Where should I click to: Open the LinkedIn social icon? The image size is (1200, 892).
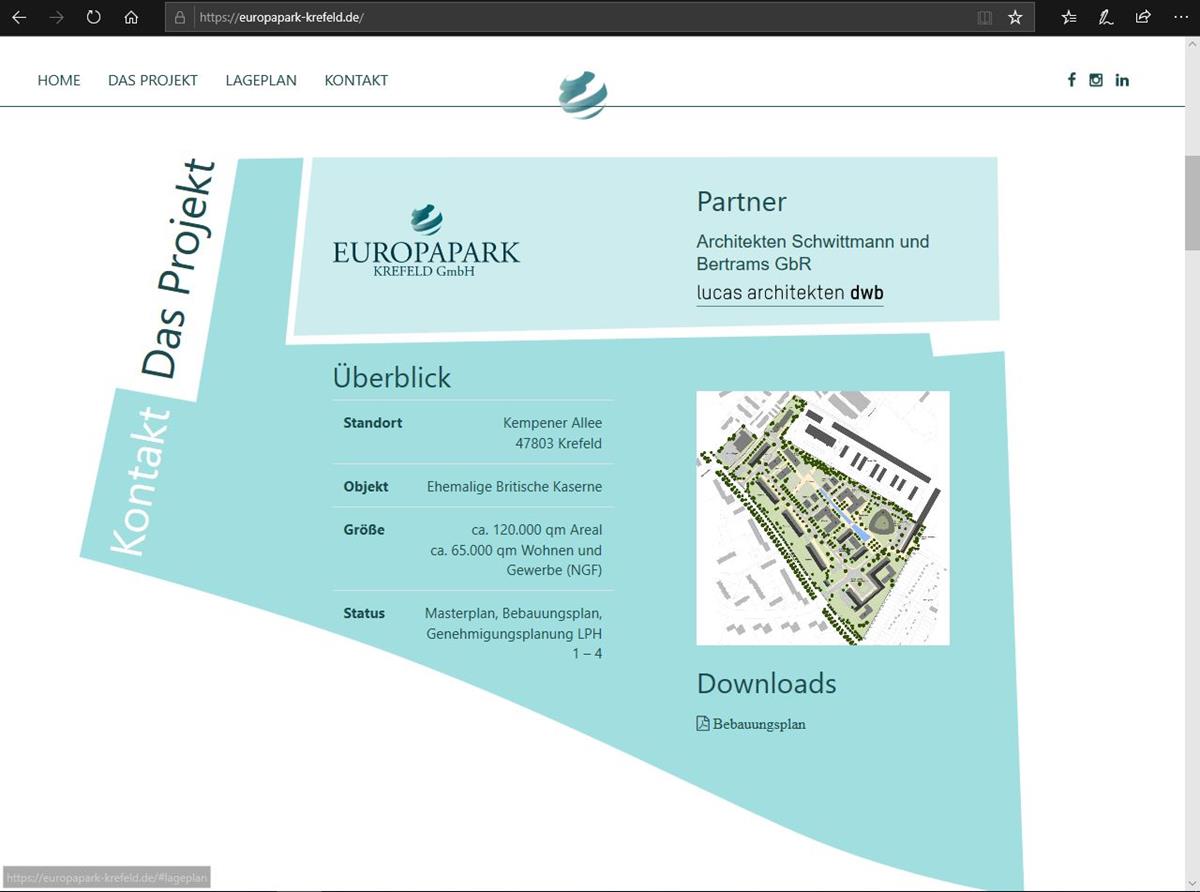click(x=1122, y=80)
